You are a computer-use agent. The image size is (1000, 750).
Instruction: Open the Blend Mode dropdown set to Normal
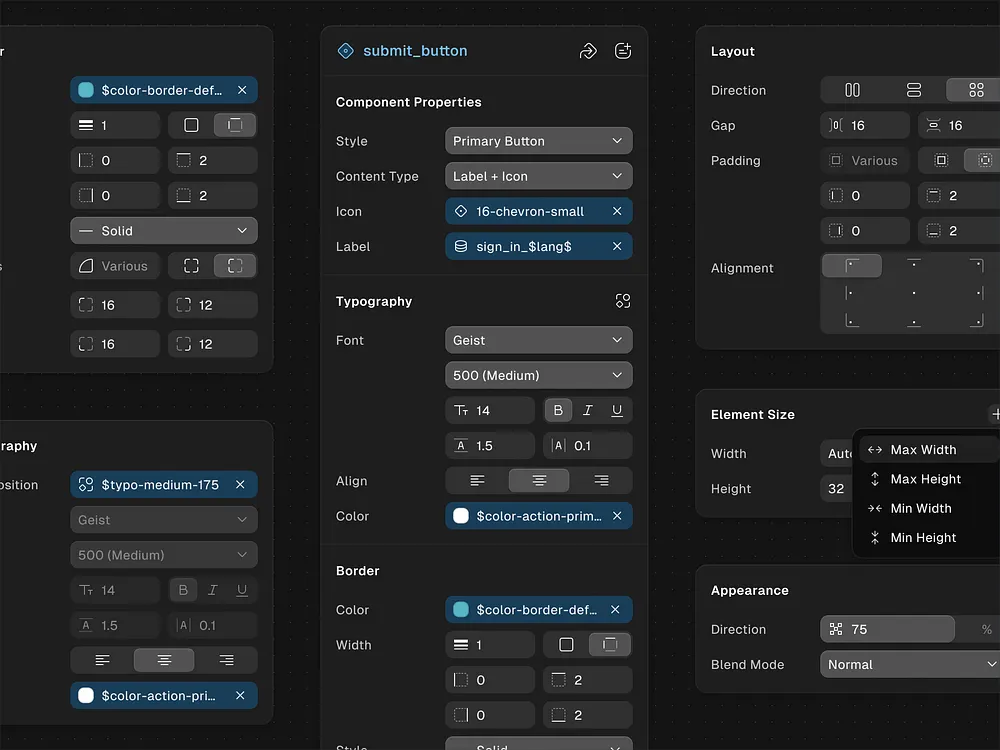click(908, 664)
